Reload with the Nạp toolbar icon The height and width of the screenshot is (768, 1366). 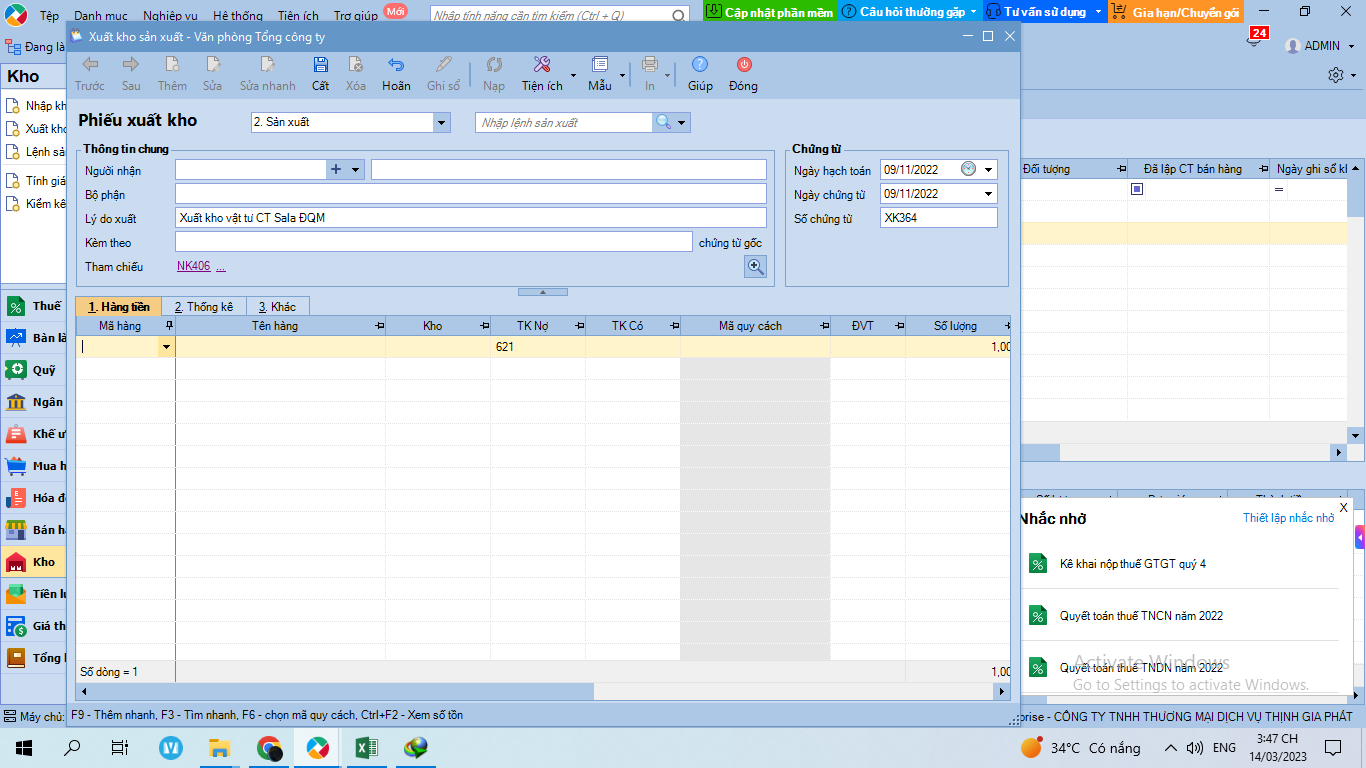pos(494,65)
